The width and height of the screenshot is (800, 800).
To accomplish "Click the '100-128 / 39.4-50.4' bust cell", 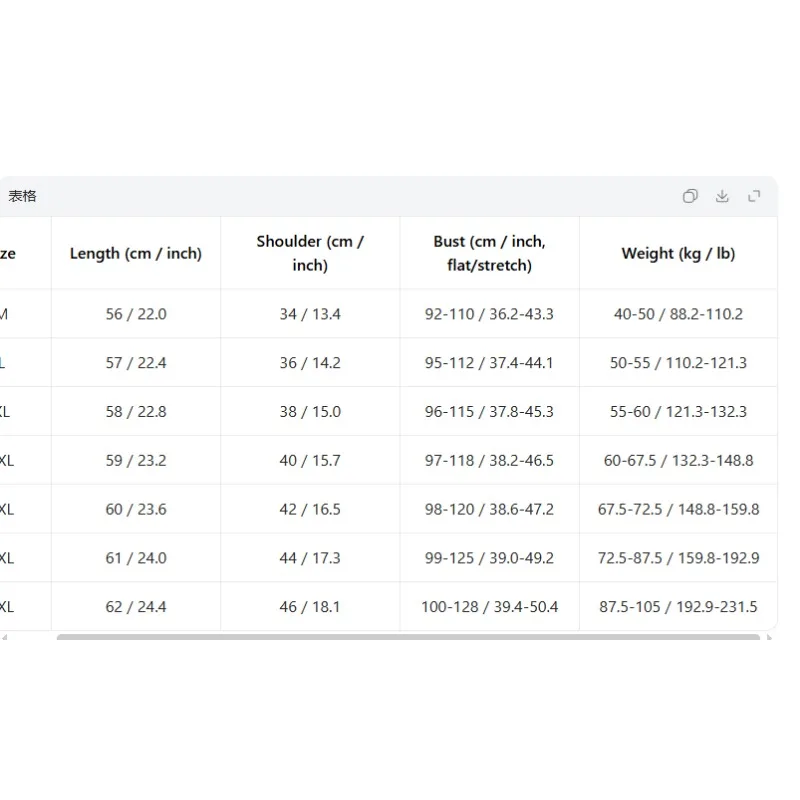I will (x=490, y=607).
